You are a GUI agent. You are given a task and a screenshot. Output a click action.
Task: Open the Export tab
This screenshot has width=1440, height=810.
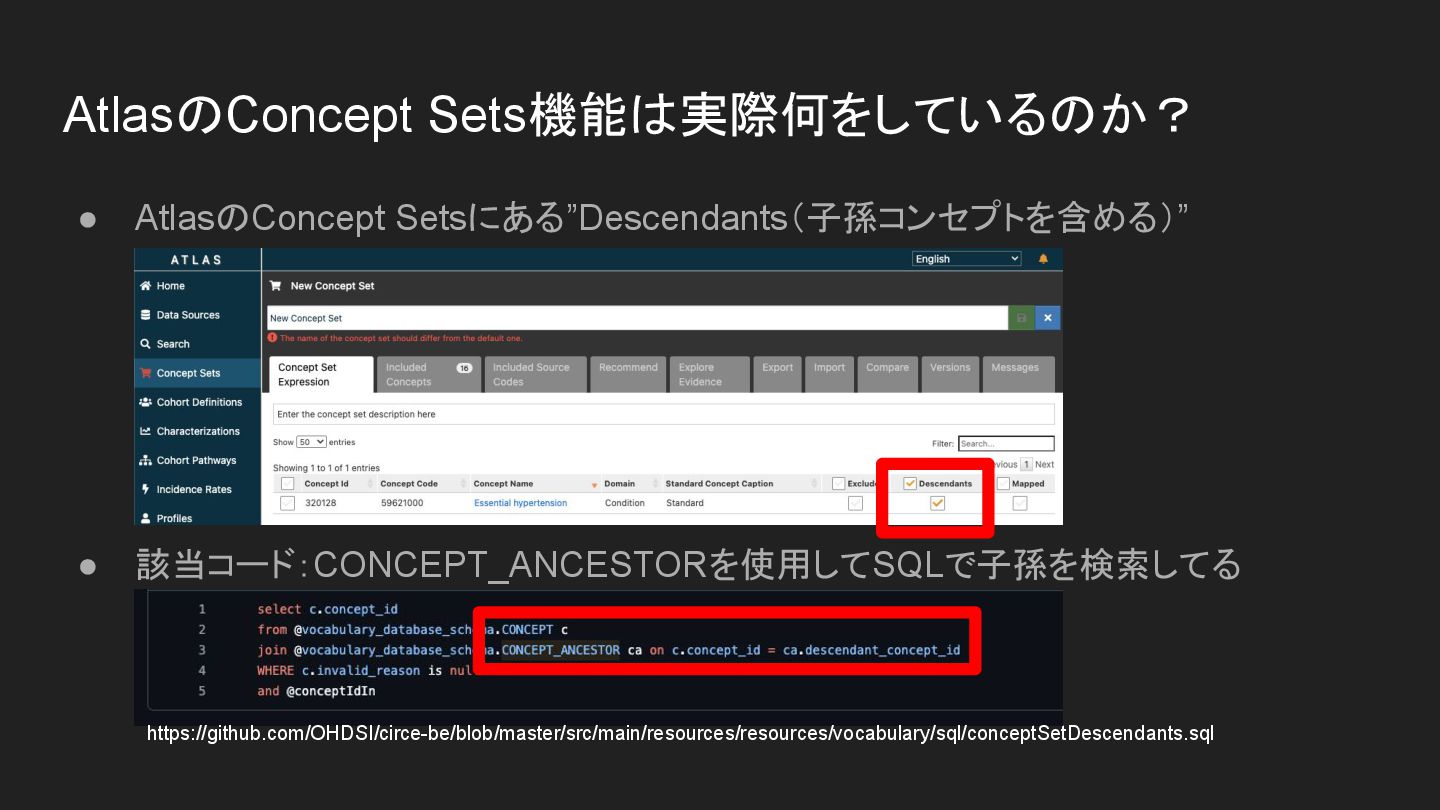(777, 375)
